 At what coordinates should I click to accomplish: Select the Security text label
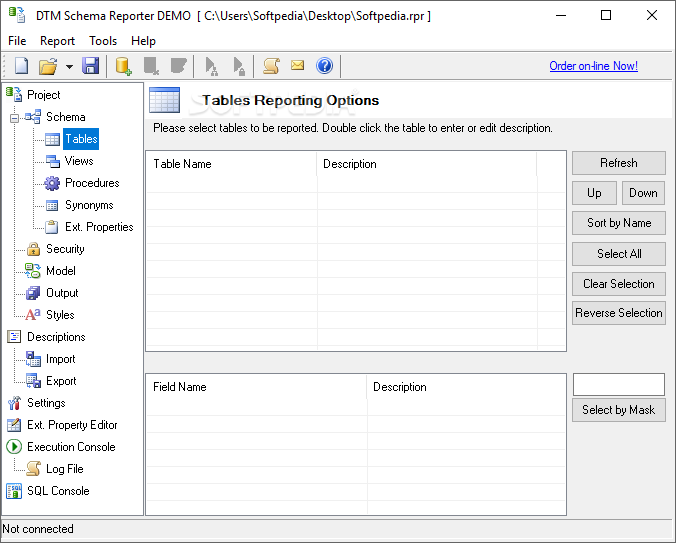66,249
